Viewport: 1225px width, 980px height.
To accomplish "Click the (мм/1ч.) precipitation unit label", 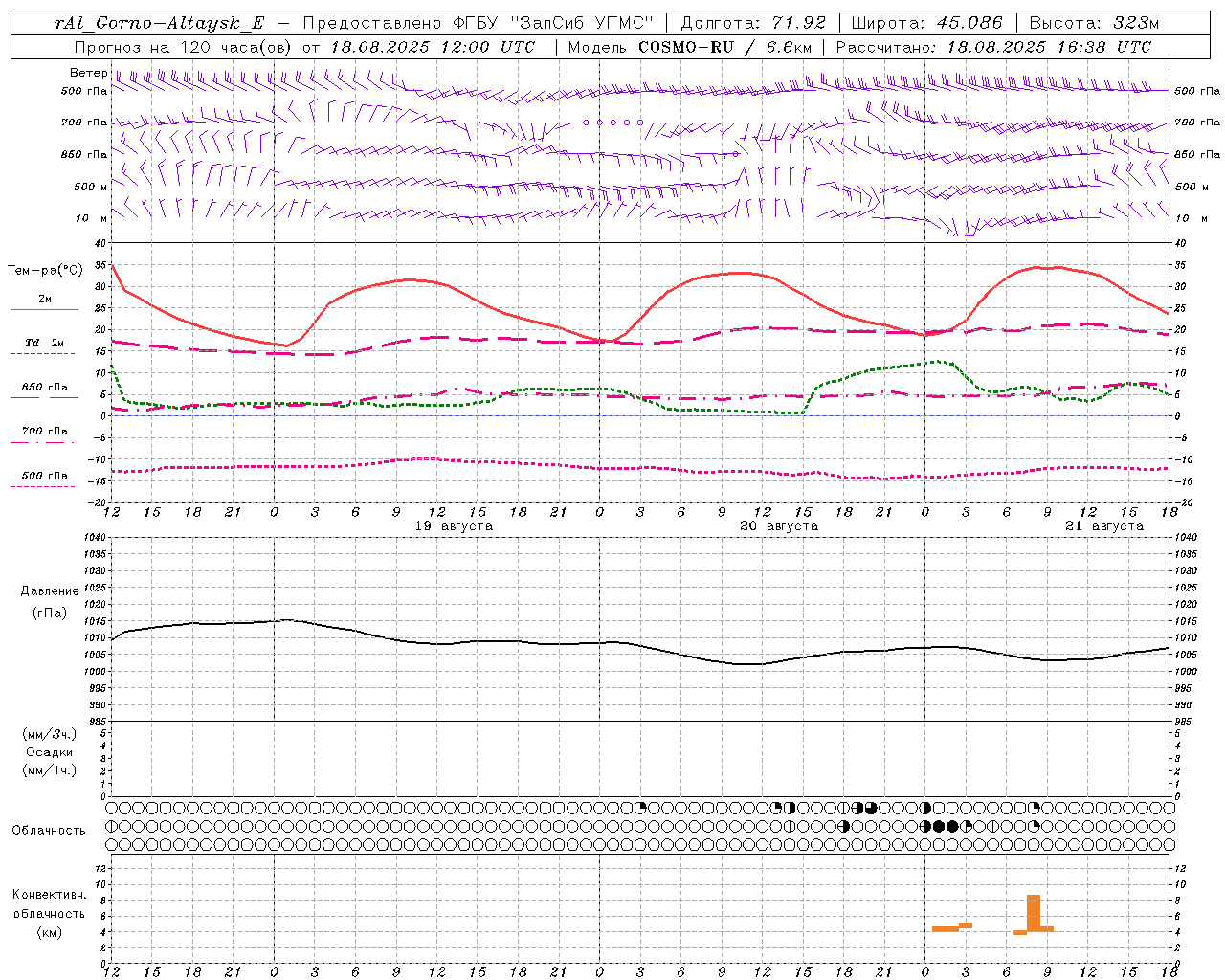I will pos(50,770).
